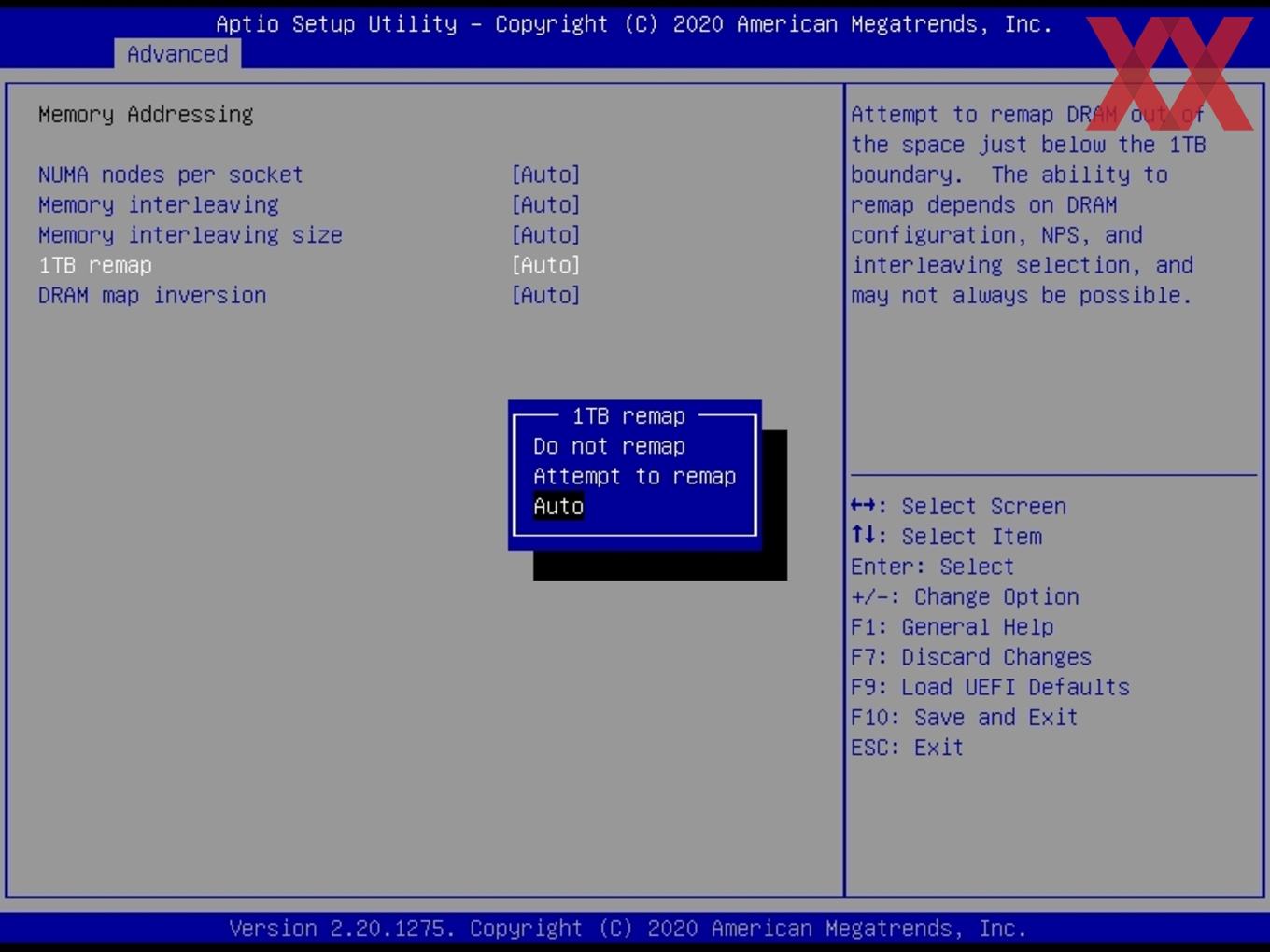This screenshot has width=1270, height=952.
Task: Select DRAM map inversion label
Action: point(152,295)
